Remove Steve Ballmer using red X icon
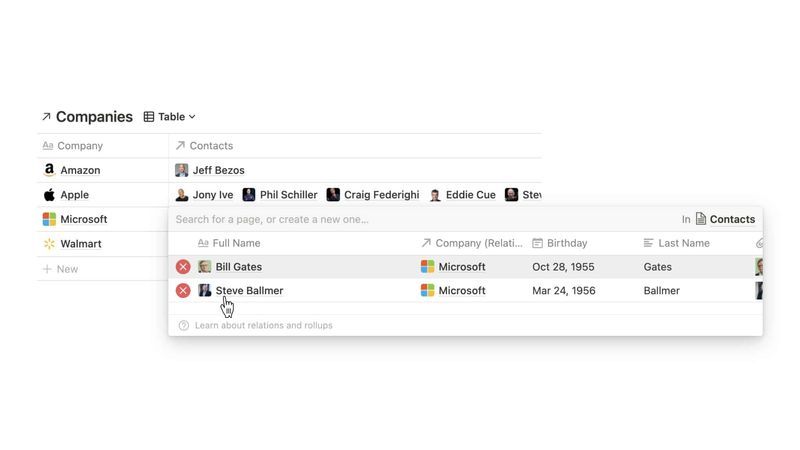Viewport: 800px width, 450px height. tap(183, 291)
